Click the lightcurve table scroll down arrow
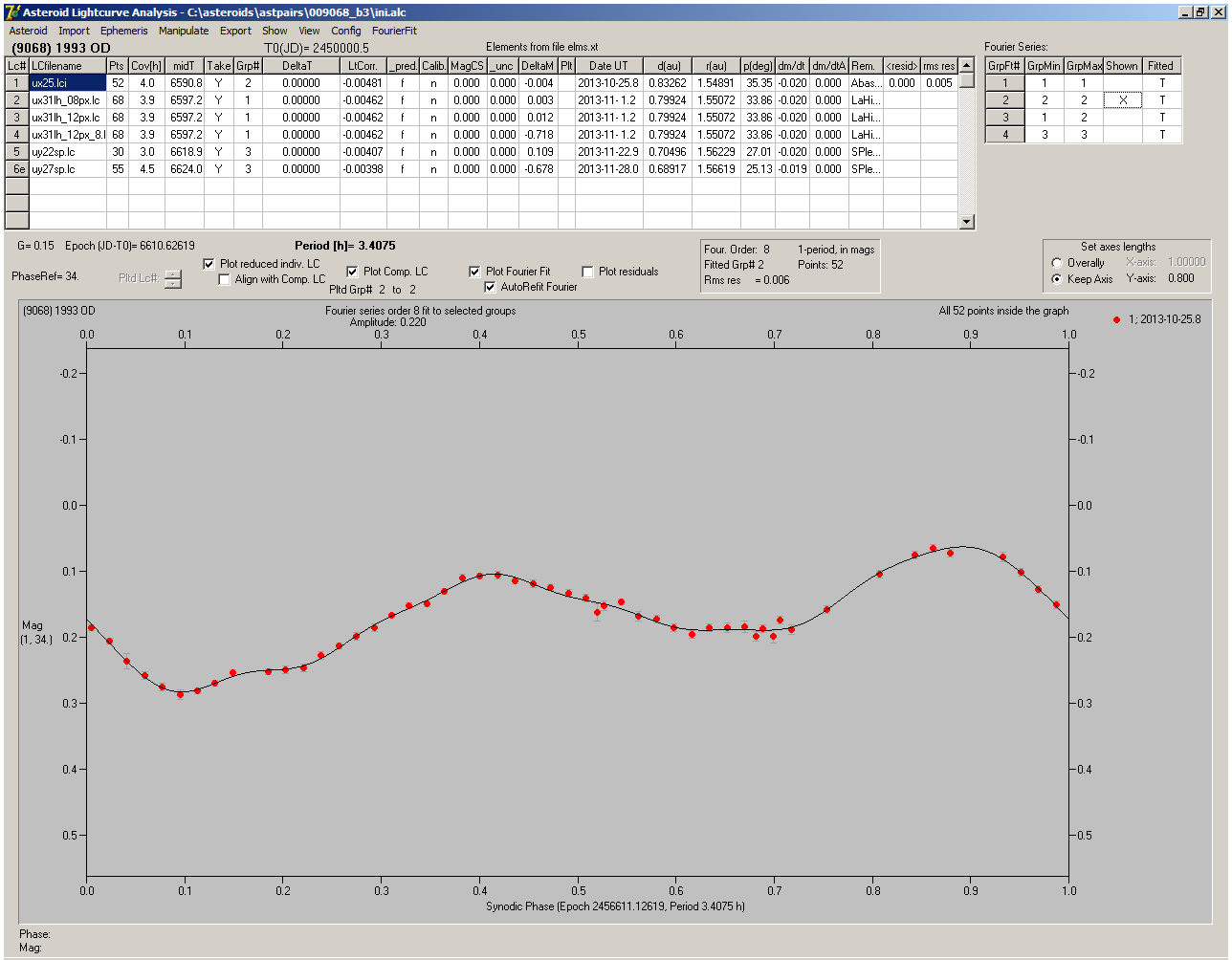Viewport: 1232px width, 960px height. click(x=967, y=222)
